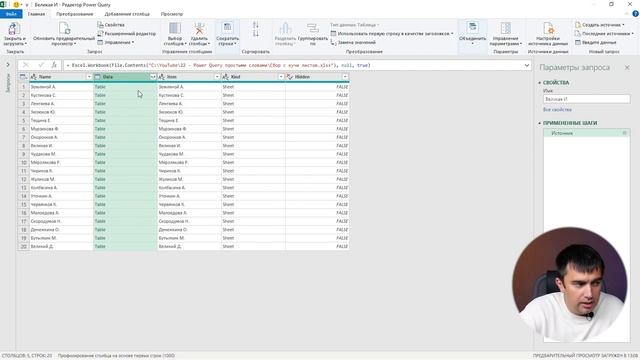Open the Item column filter dropdown
This screenshot has height=360, width=640.
coord(217,77)
